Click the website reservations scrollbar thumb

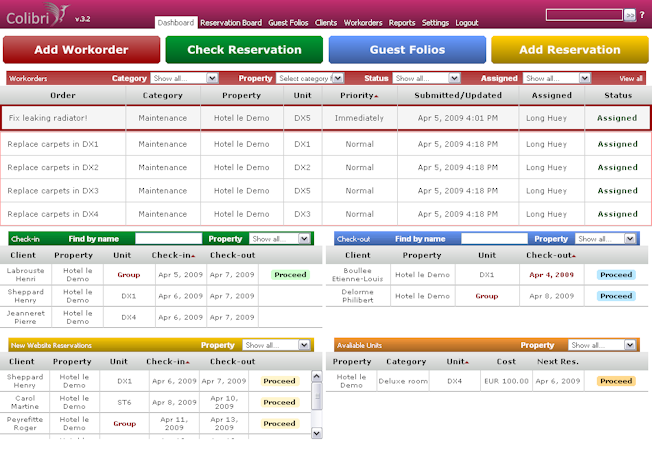tap(316, 396)
